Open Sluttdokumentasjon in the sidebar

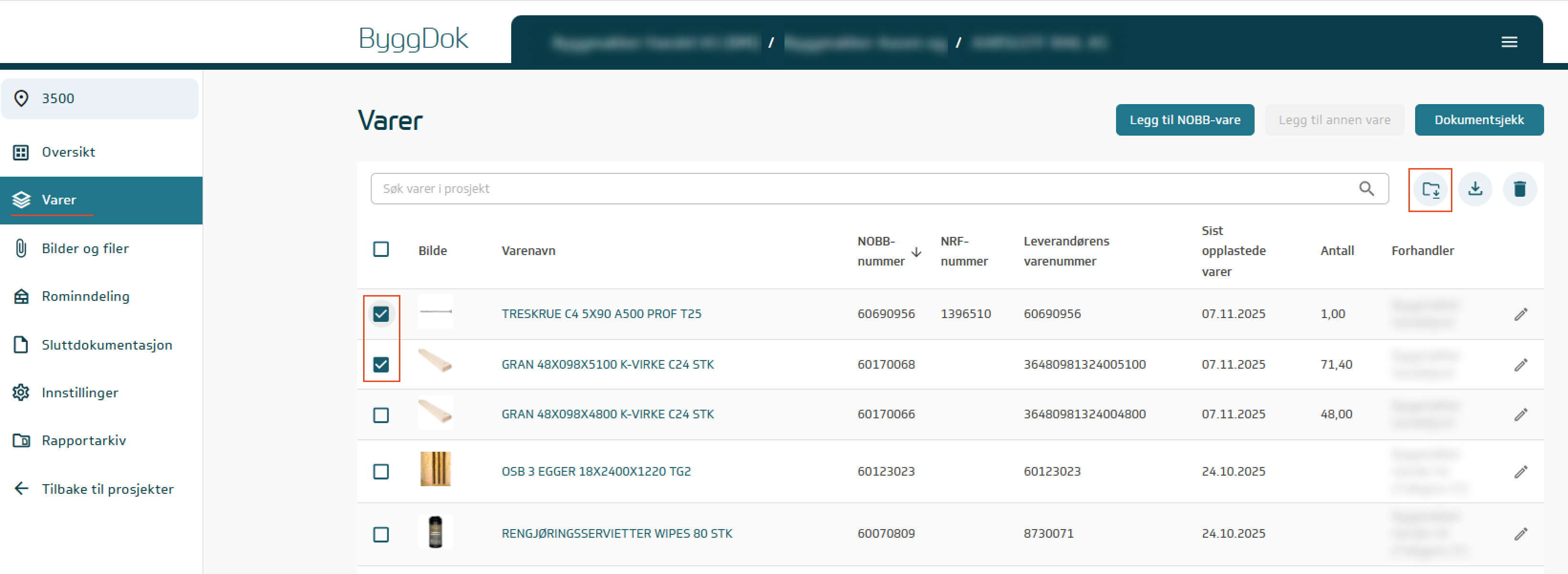click(107, 345)
